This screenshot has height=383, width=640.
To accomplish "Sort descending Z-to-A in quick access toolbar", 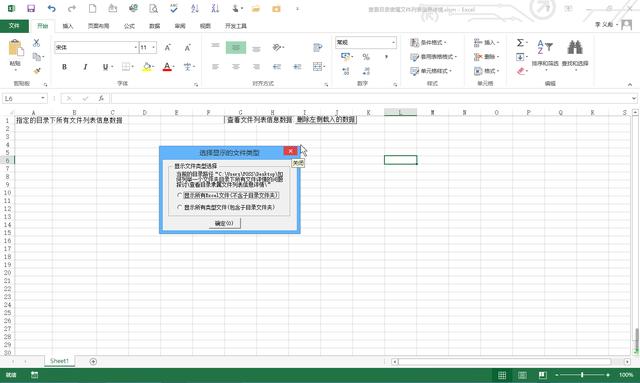I will click(x=215, y=9).
